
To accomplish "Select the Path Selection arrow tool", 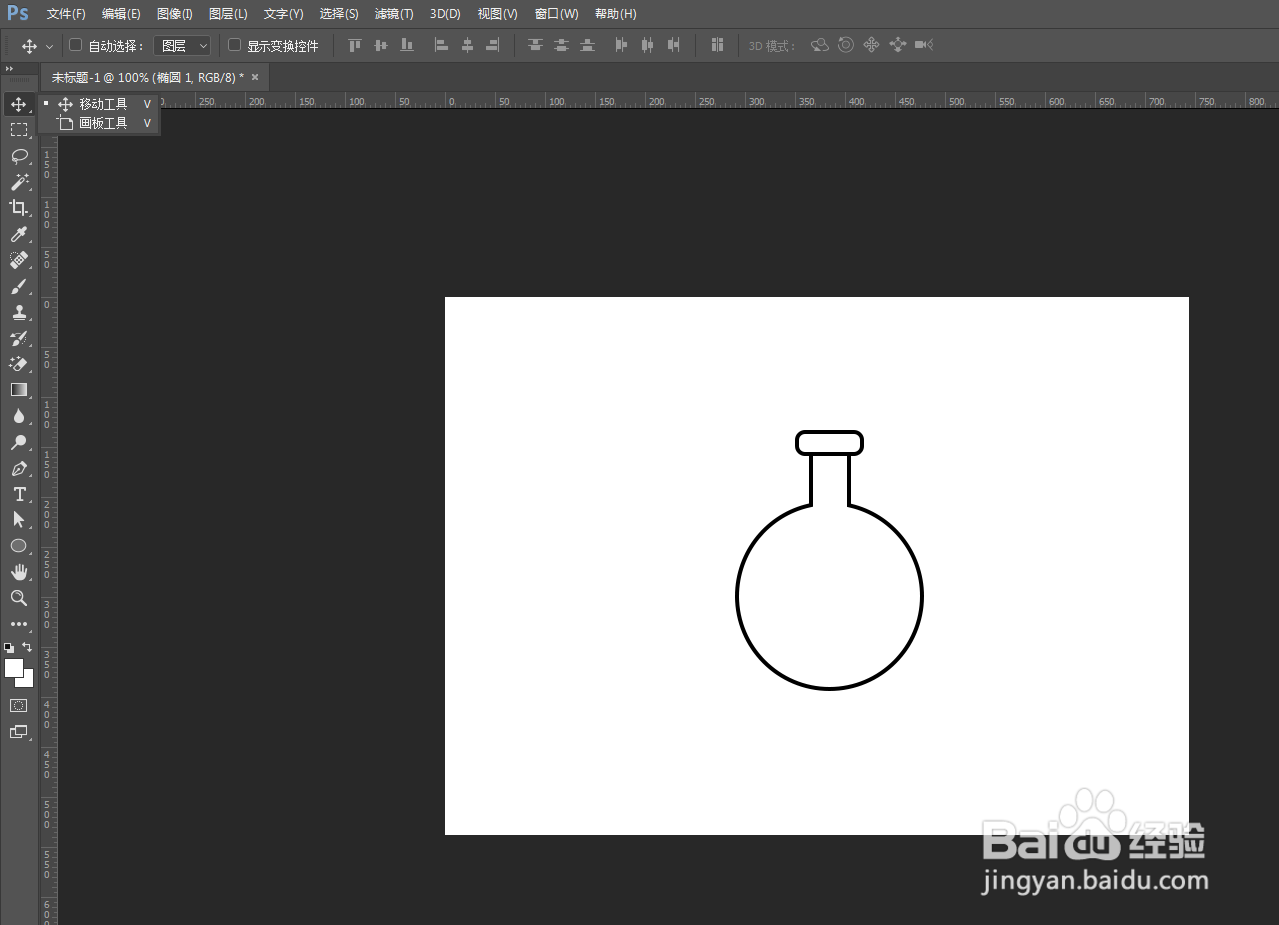I will (x=18, y=520).
